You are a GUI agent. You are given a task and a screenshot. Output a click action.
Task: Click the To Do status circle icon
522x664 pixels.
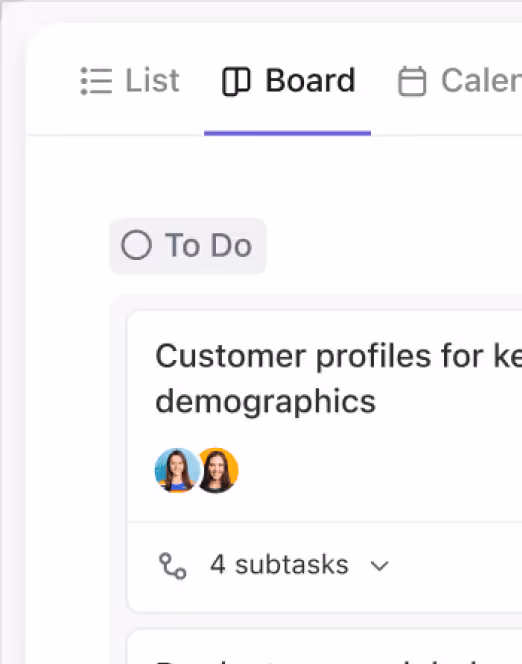point(136,245)
